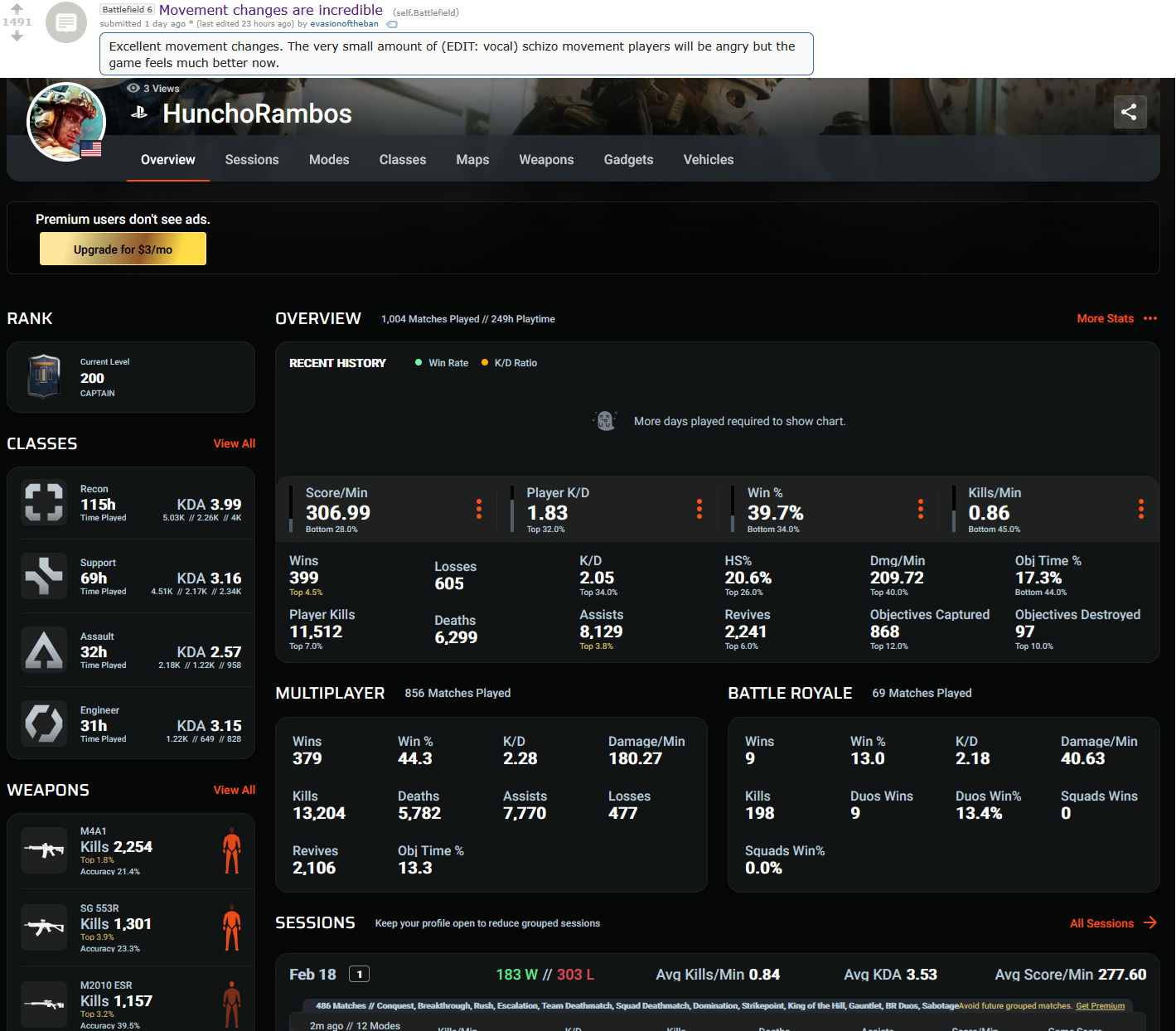Toggle the K/D Ratio chart legend

[510, 363]
